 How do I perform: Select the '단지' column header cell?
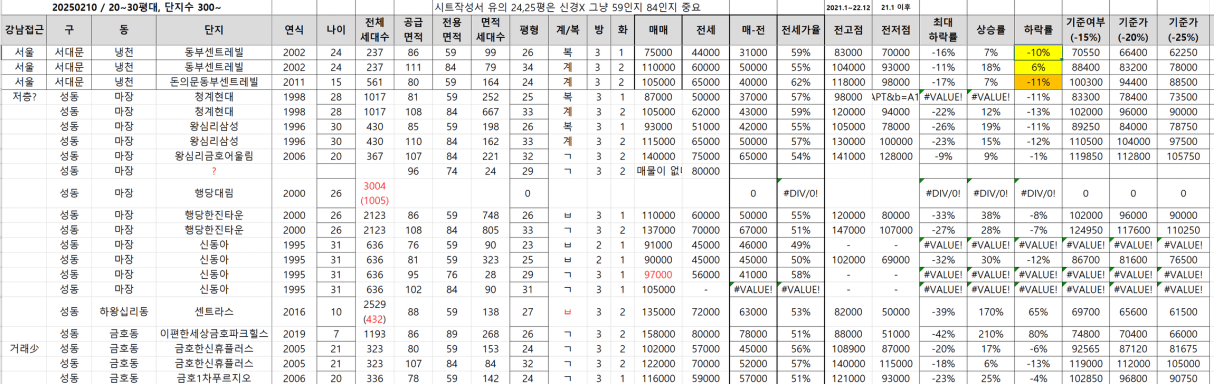pyautogui.click(x=214, y=29)
